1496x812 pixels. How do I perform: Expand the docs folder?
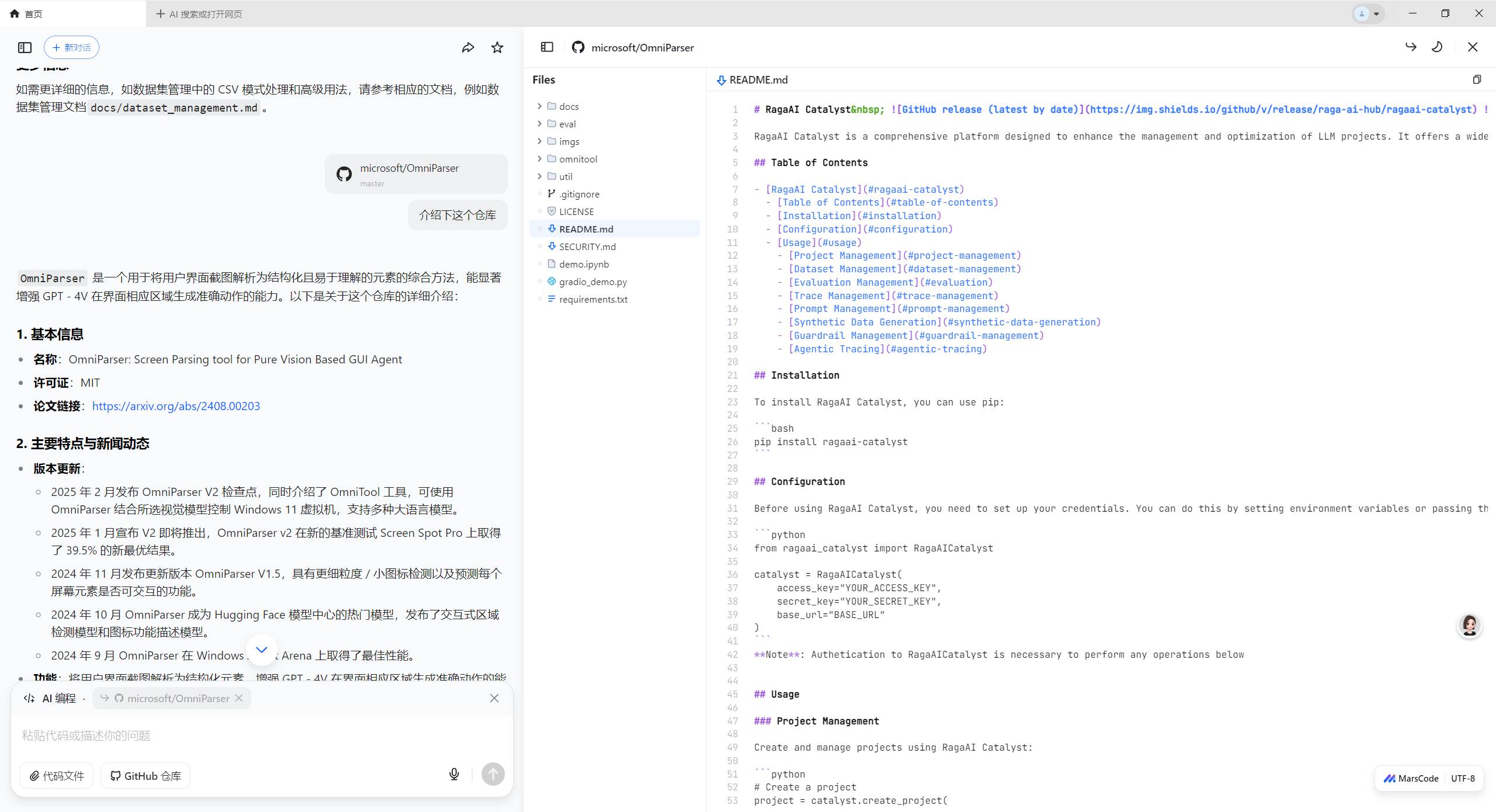pyautogui.click(x=615, y=106)
